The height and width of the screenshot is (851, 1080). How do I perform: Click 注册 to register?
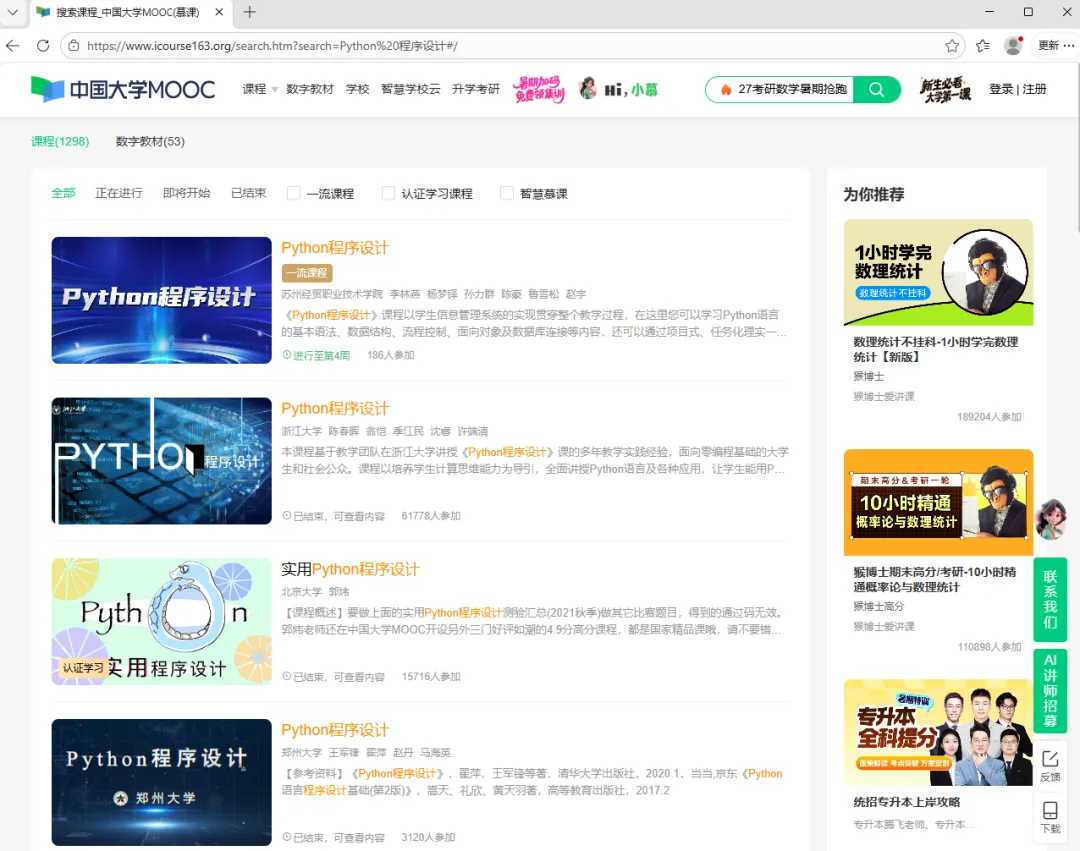tap(1035, 90)
